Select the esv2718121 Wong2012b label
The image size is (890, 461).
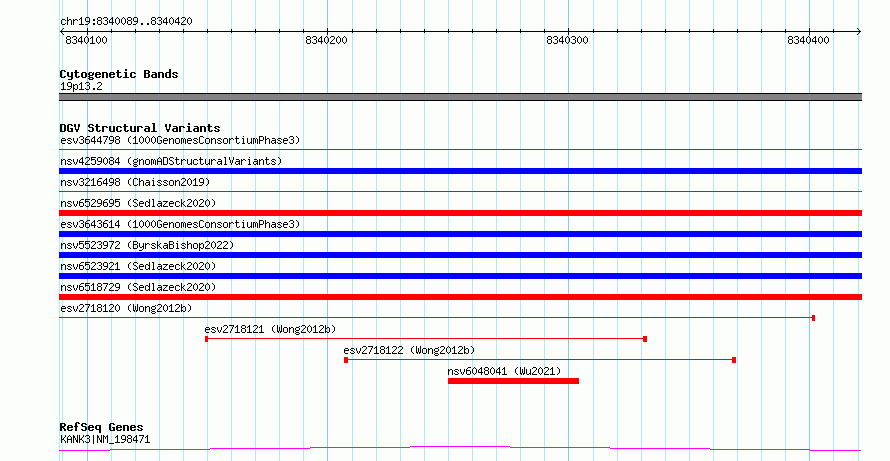click(x=270, y=329)
